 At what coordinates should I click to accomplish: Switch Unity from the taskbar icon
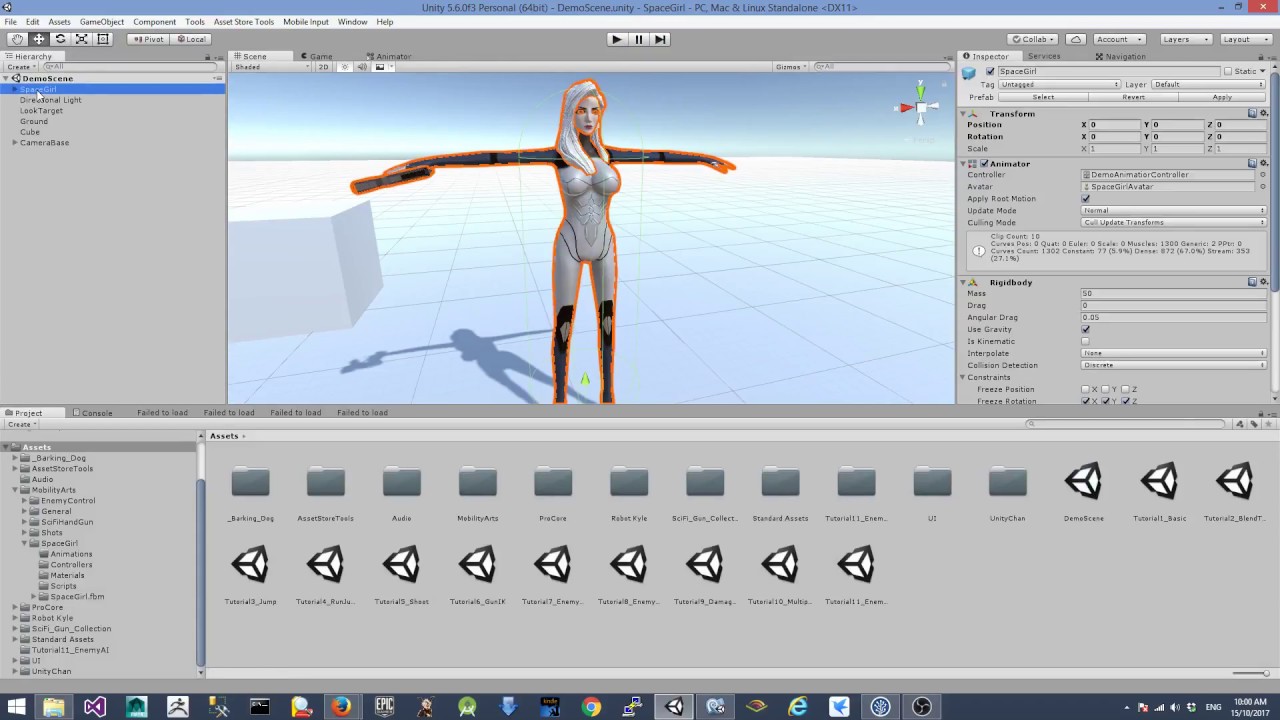674,707
